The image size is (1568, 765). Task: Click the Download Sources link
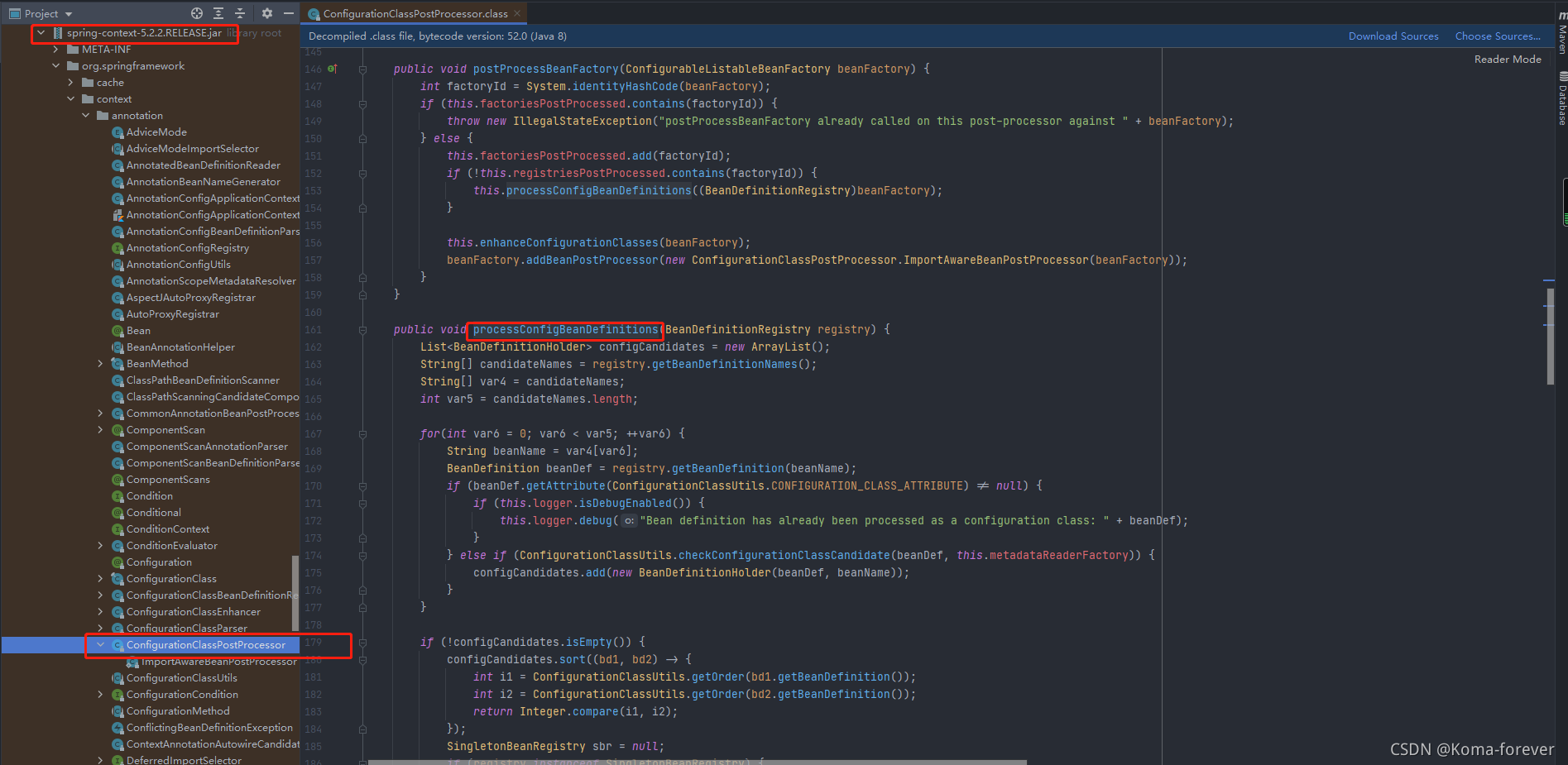click(x=1393, y=36)
